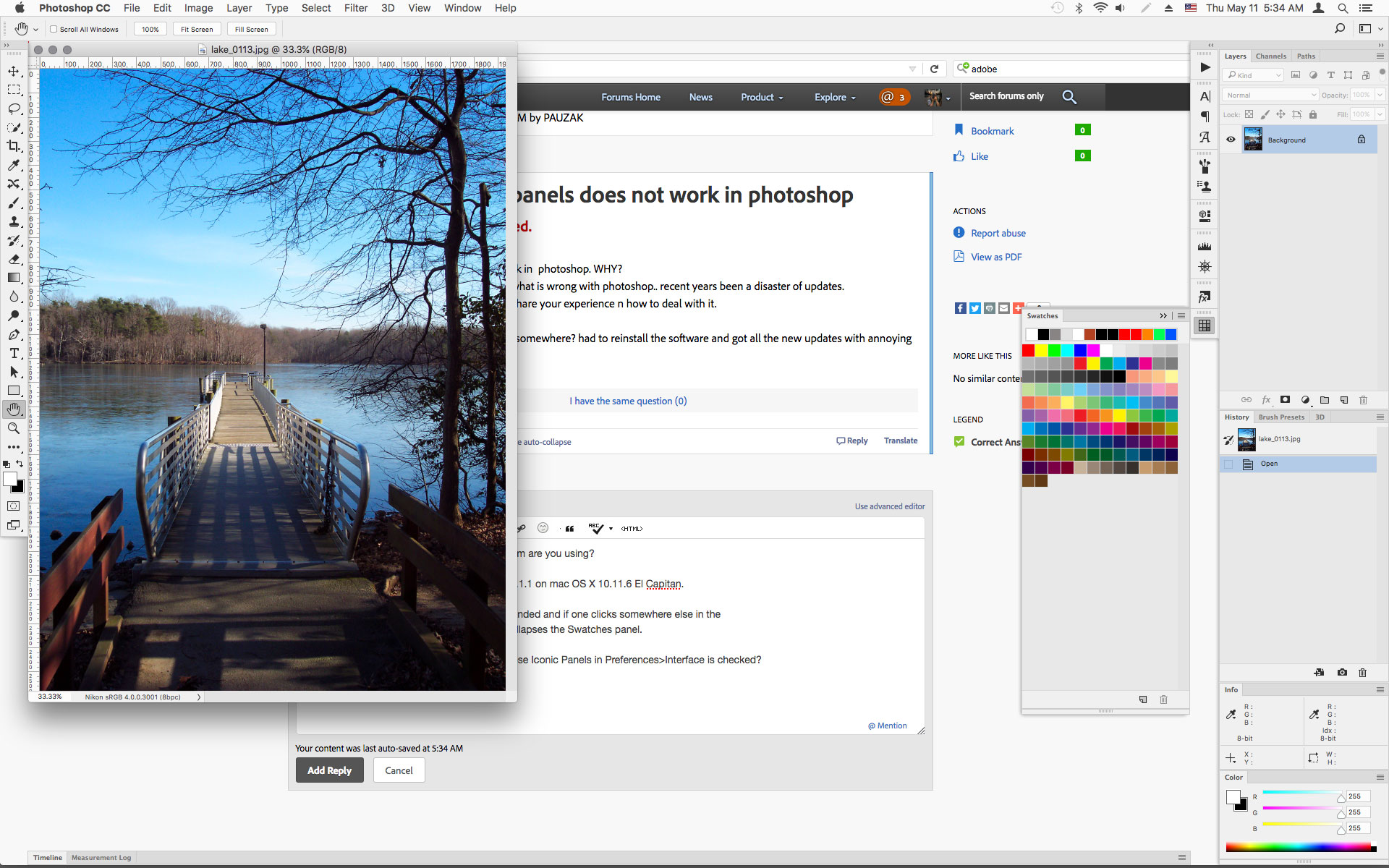1389x868 pixels.
Task: Select the Quick Selection tool
Action: point(14,127)
